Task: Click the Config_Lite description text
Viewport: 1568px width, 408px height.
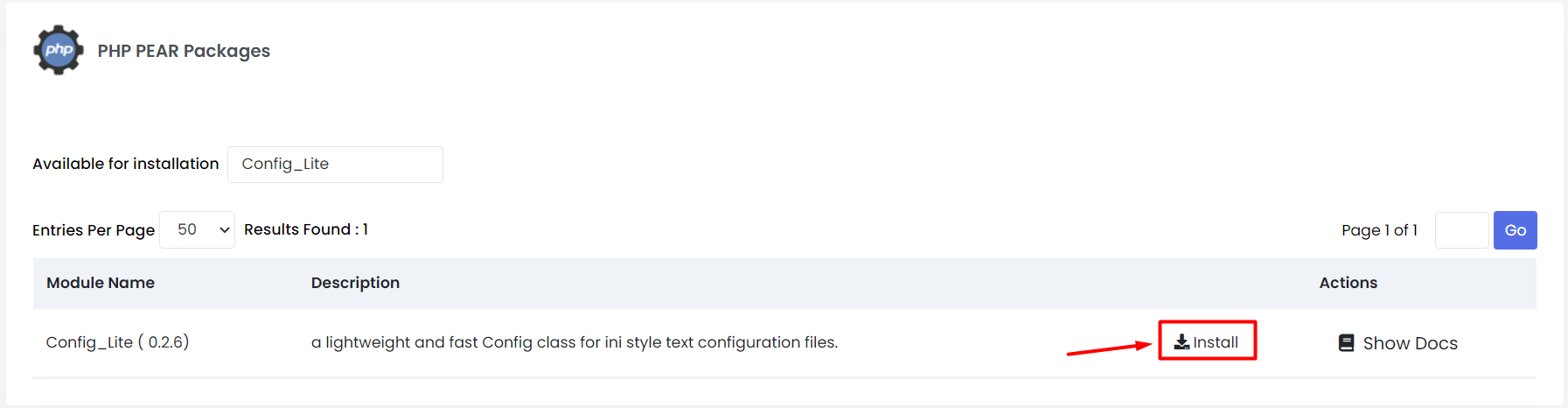Action: (x=575, y=342)
